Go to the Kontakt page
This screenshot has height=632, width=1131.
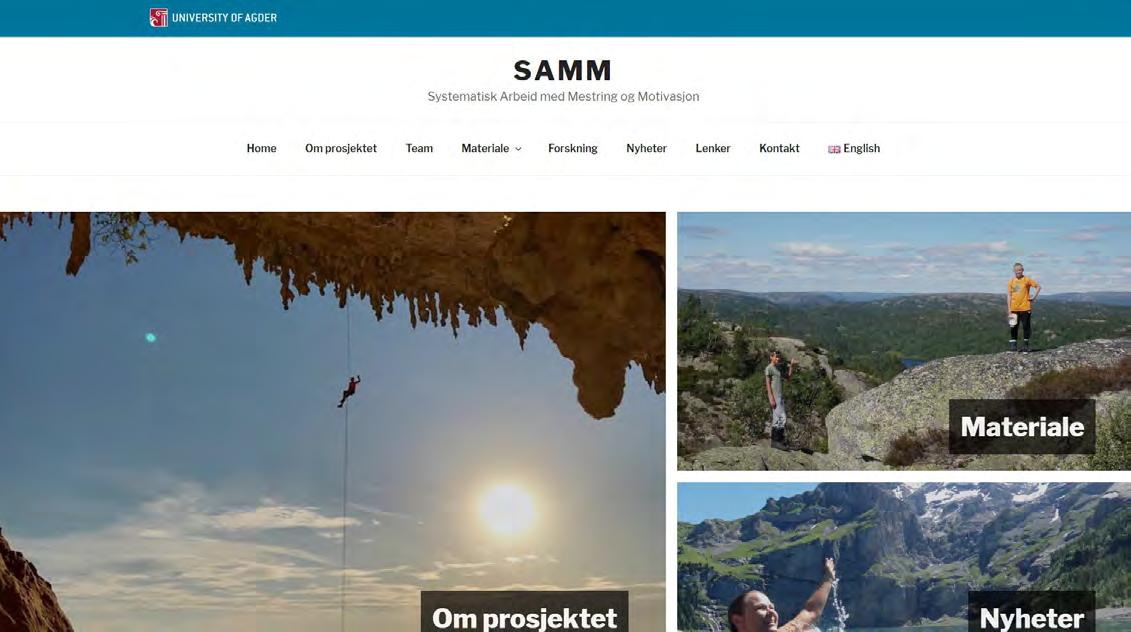coord(779,149)
